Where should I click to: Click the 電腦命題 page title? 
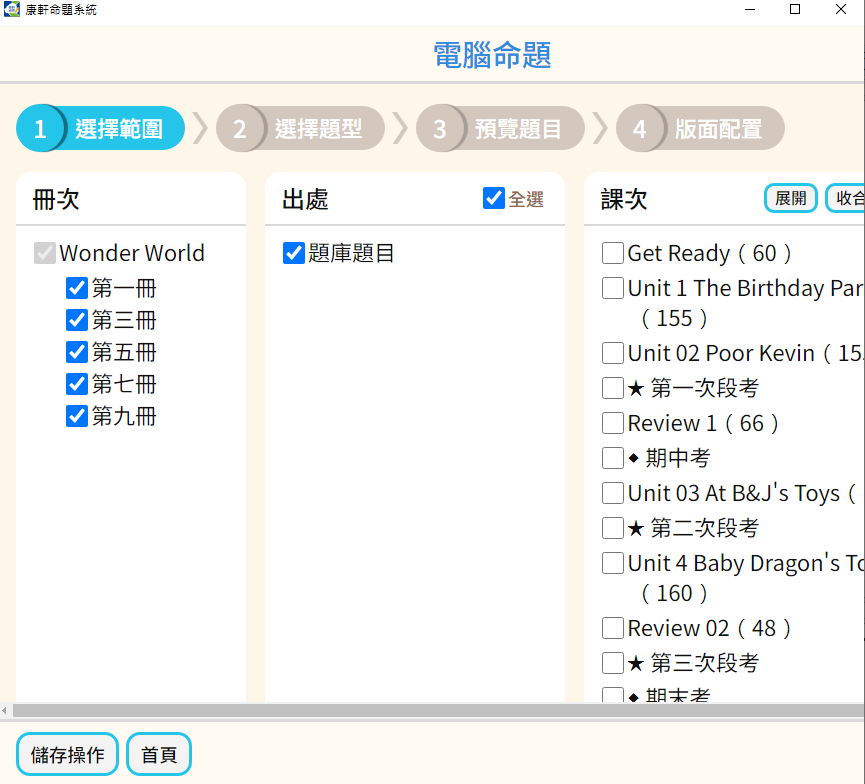[492, 55]
